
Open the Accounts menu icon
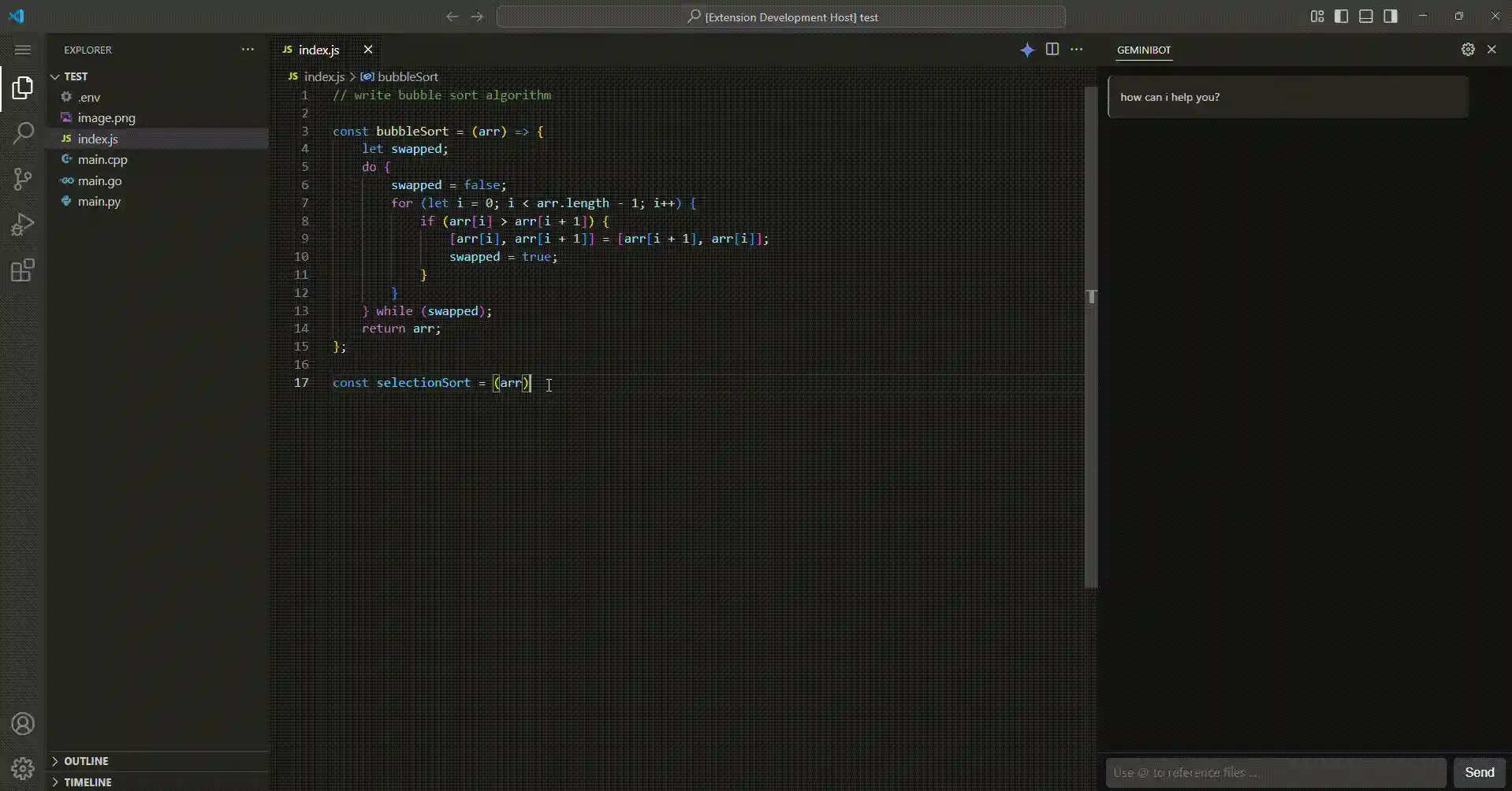23,724
